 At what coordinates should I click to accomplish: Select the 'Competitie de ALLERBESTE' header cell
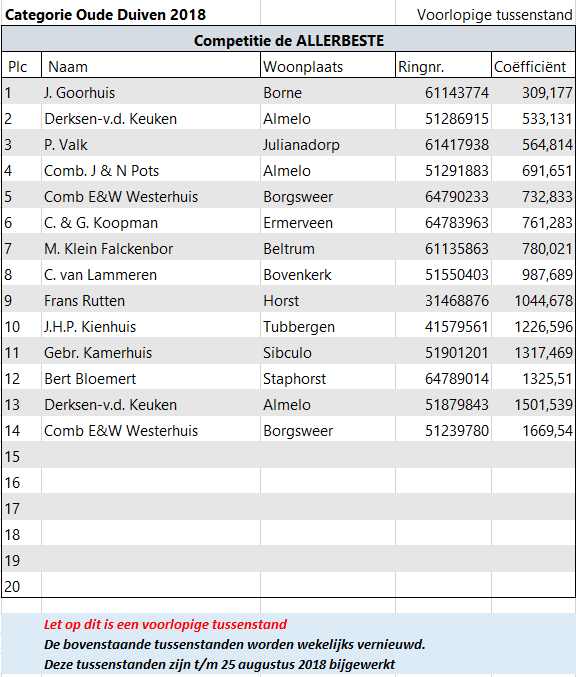[x=288, y=40]
